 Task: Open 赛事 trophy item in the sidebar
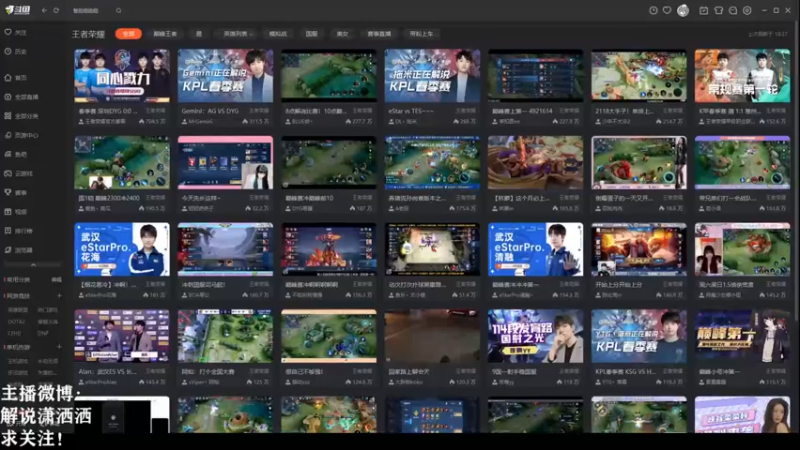click(x=16, y=192)
